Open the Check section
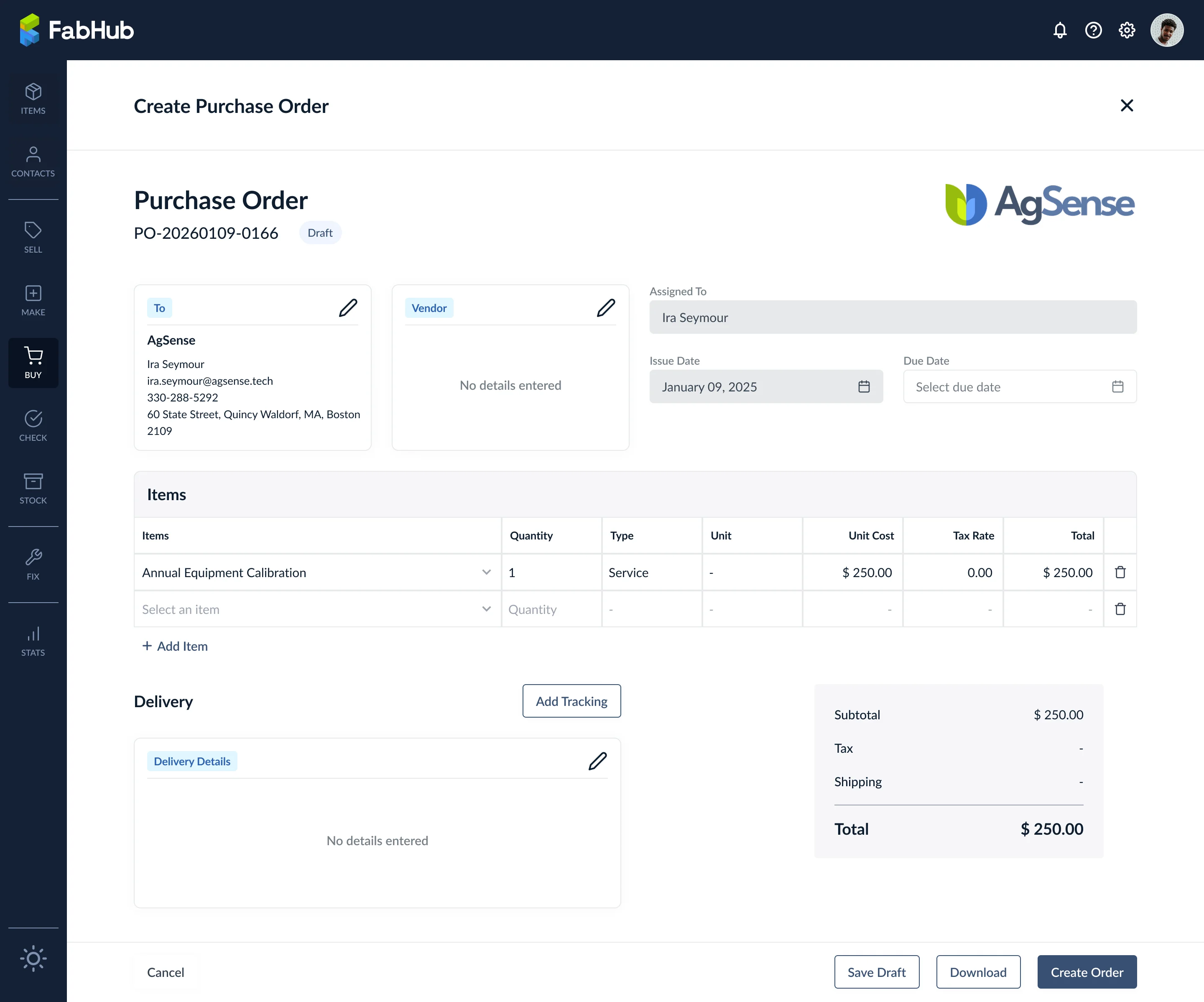The image size is (1204, 1002). 33,426
